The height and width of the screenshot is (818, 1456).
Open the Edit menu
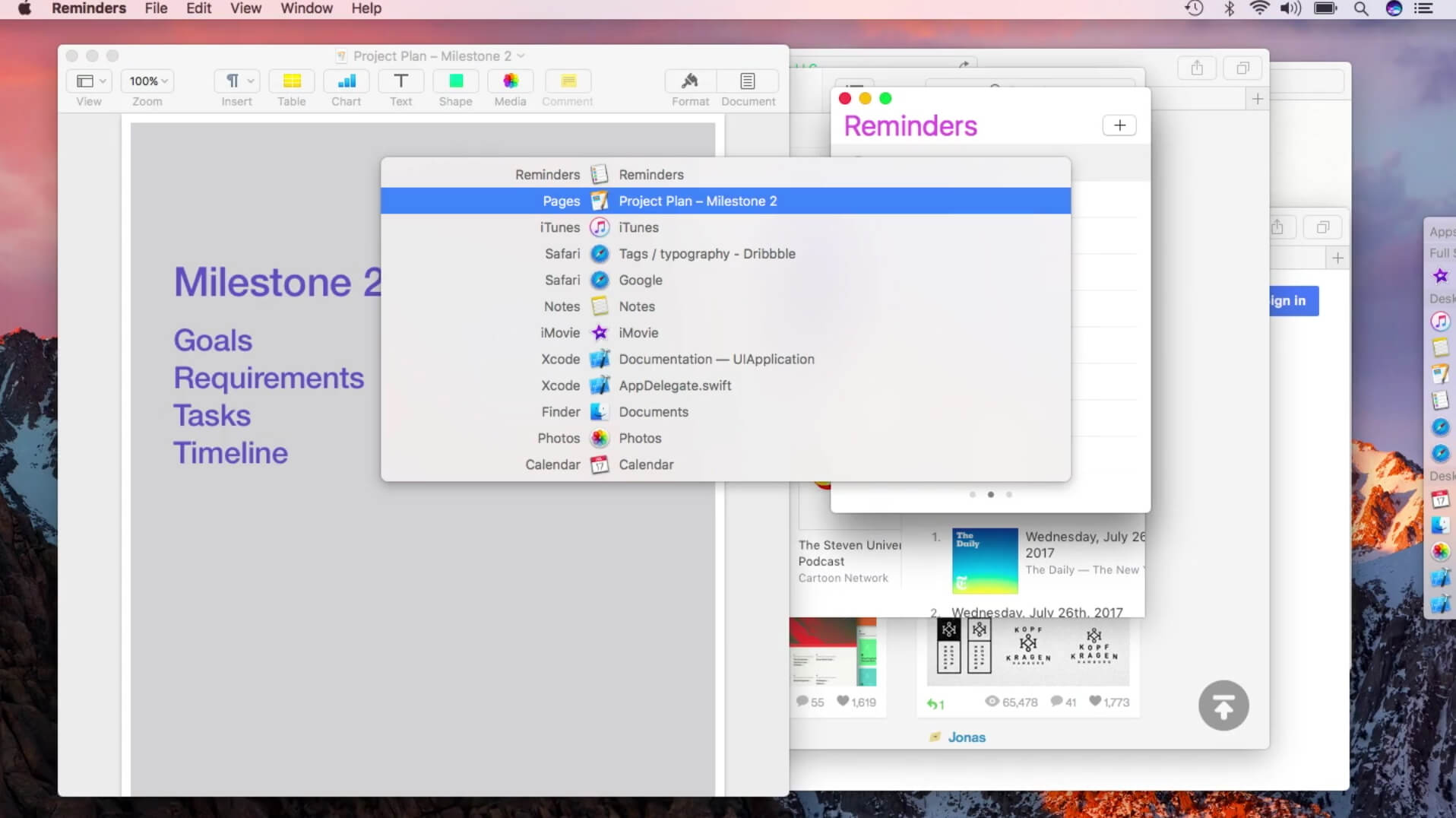(x=198, y=8)
